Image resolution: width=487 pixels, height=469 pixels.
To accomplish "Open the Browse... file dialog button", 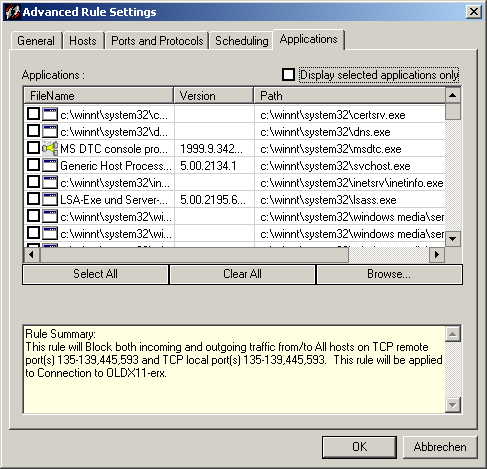I will coord(389,274).
